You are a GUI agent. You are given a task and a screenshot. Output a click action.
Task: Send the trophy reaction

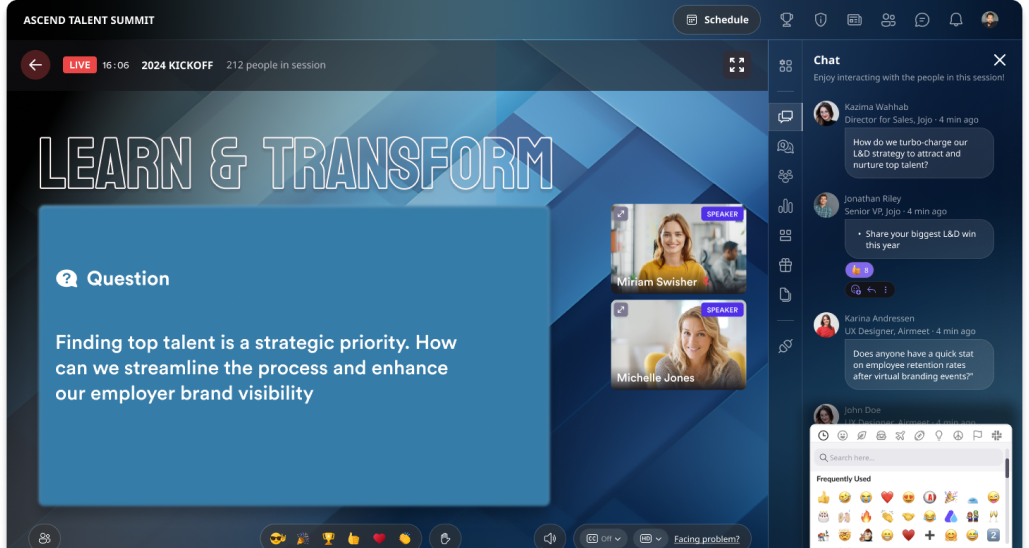click(328, 538)
